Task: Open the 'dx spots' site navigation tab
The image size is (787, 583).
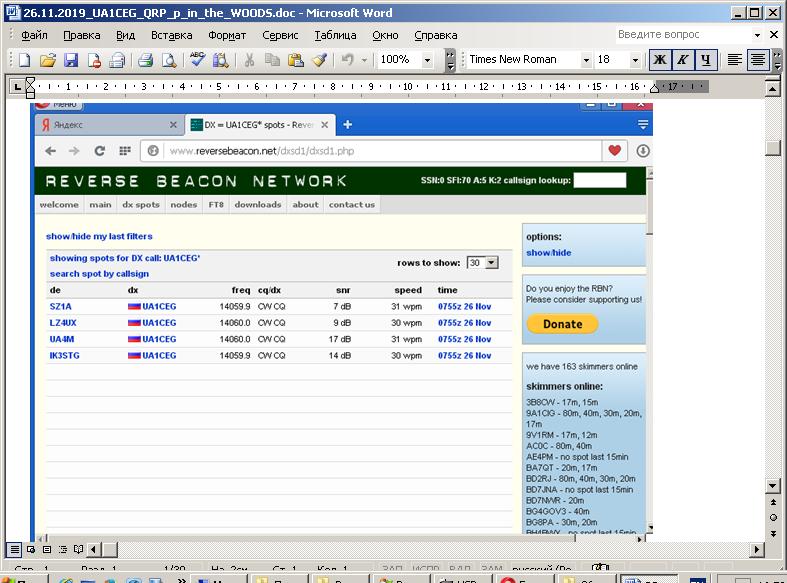Action: (x=141, y=205)
